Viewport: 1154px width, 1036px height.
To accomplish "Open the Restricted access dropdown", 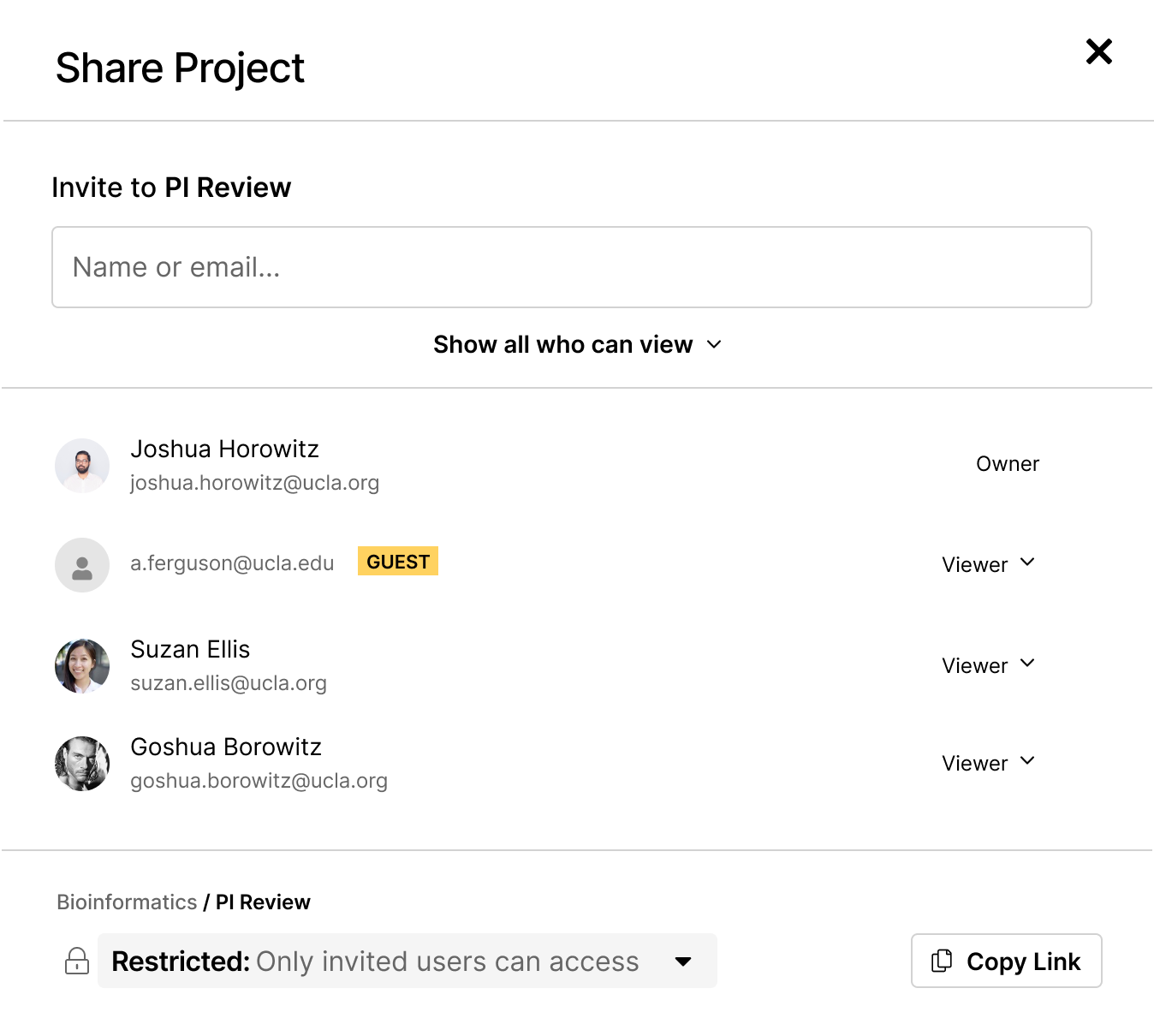I will 682,962.
